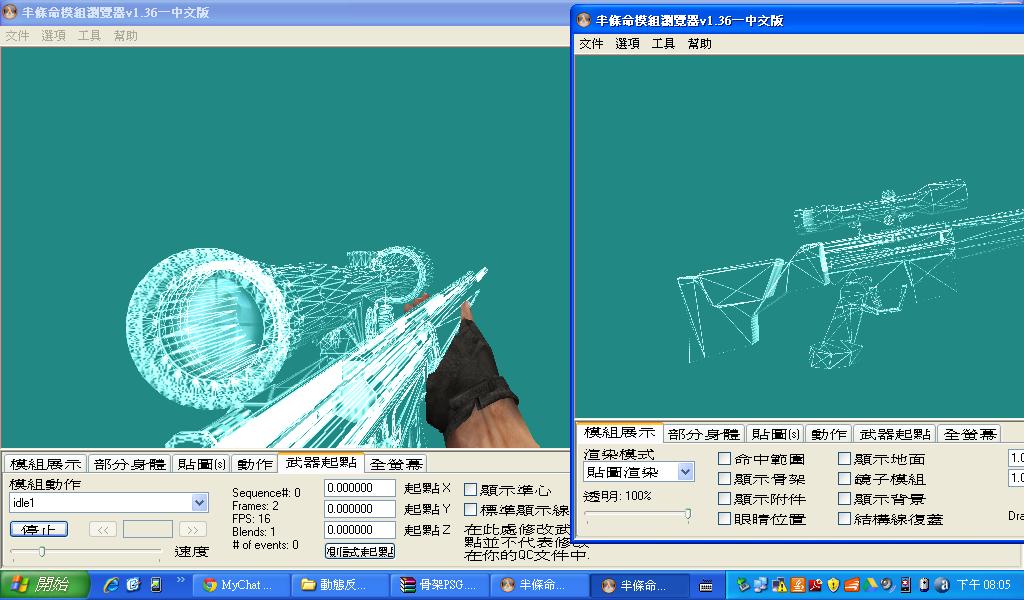Click the back viewer window's title bar icon
Viewport: 1024px width, 600px height.
coord(10,12)
